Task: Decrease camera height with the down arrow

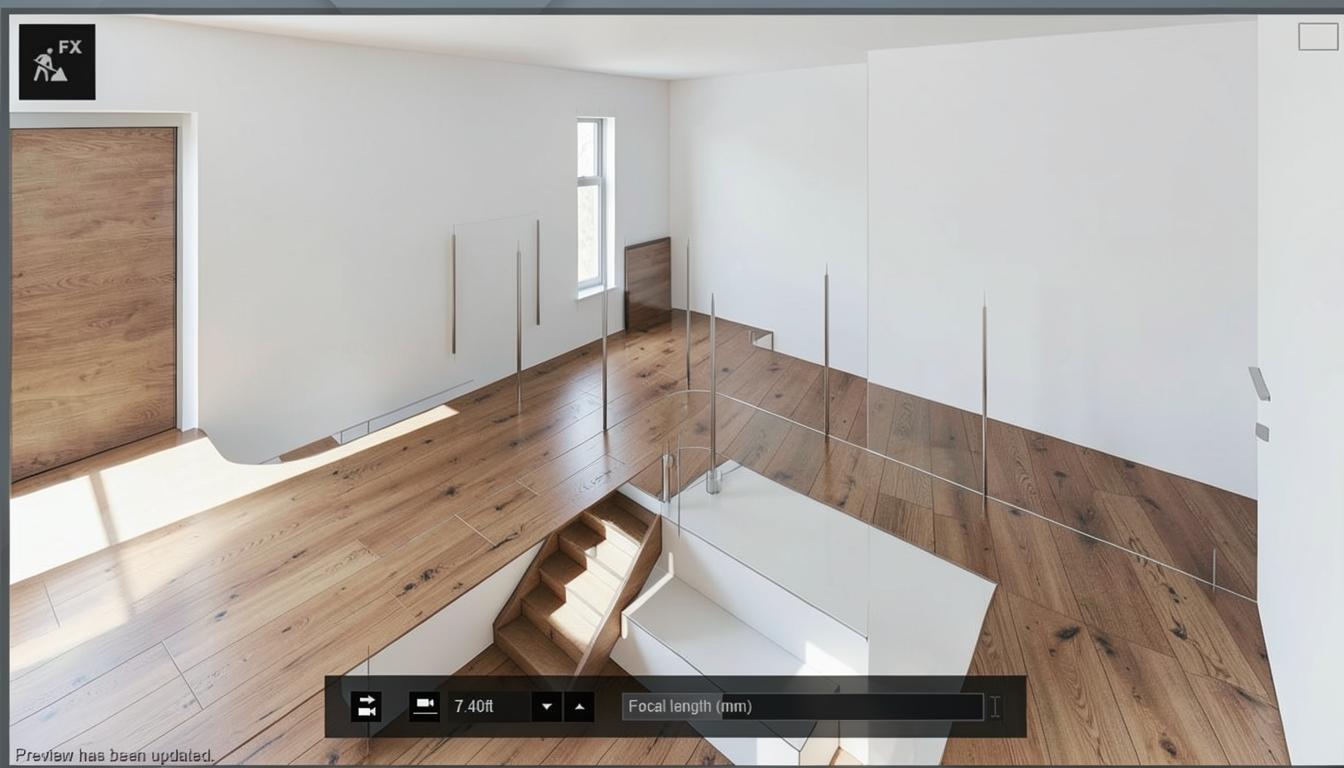Action: coord(546,706)
